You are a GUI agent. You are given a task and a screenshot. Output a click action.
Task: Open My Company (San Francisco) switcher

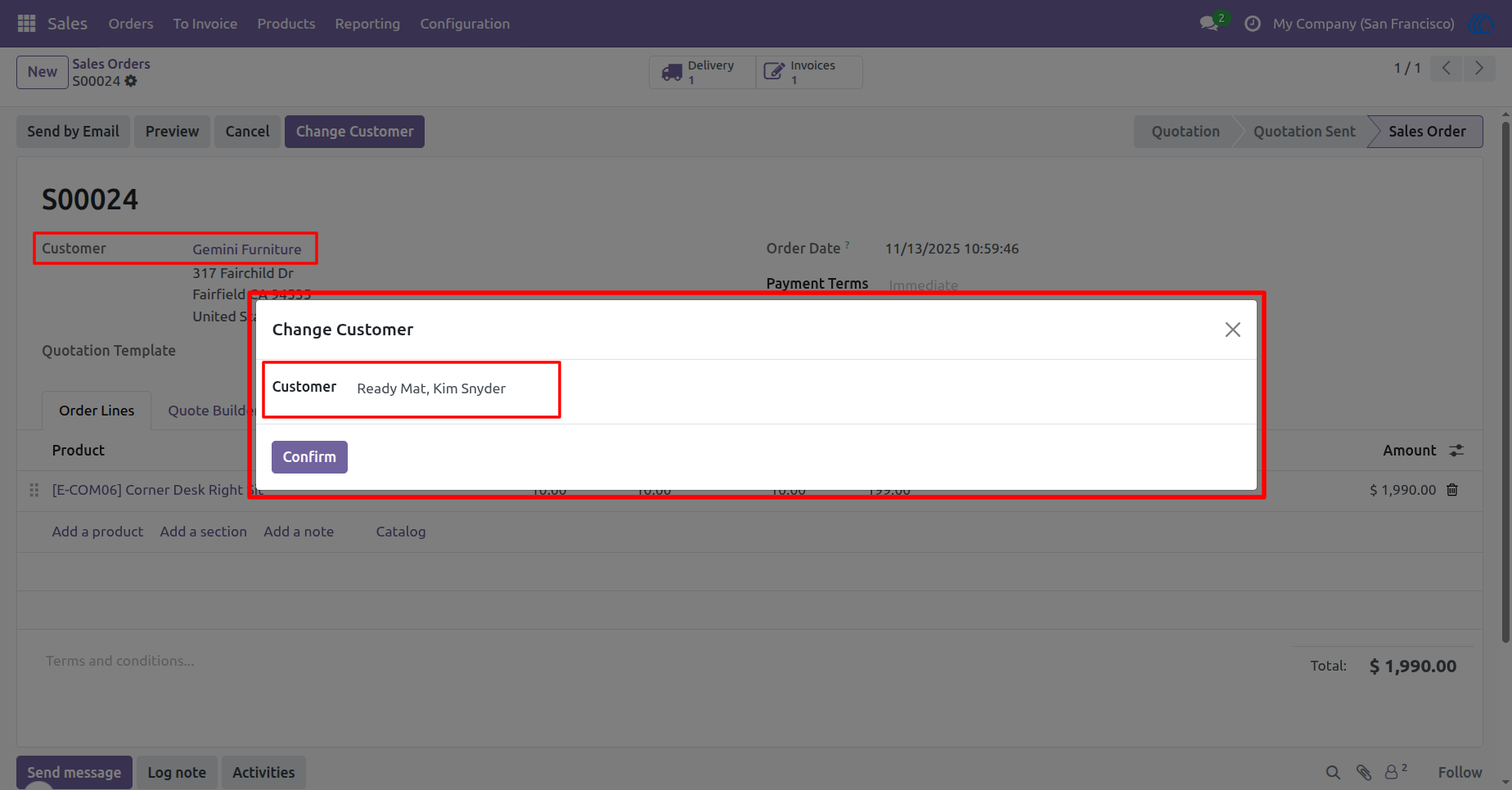click(1363, 24)
